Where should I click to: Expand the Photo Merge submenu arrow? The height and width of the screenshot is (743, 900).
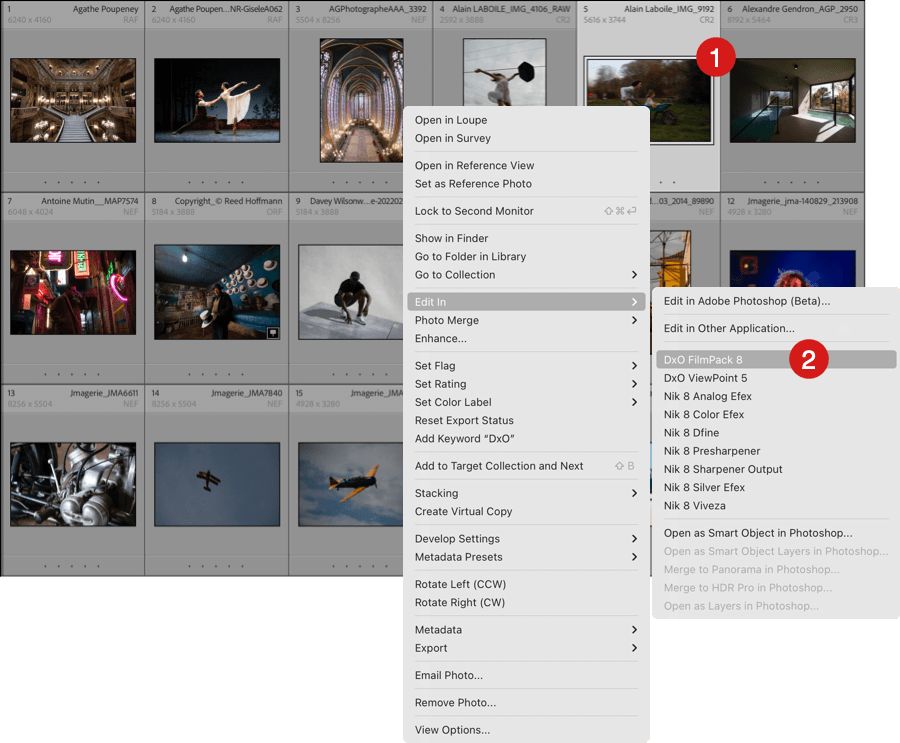click(x=634, y=320)
